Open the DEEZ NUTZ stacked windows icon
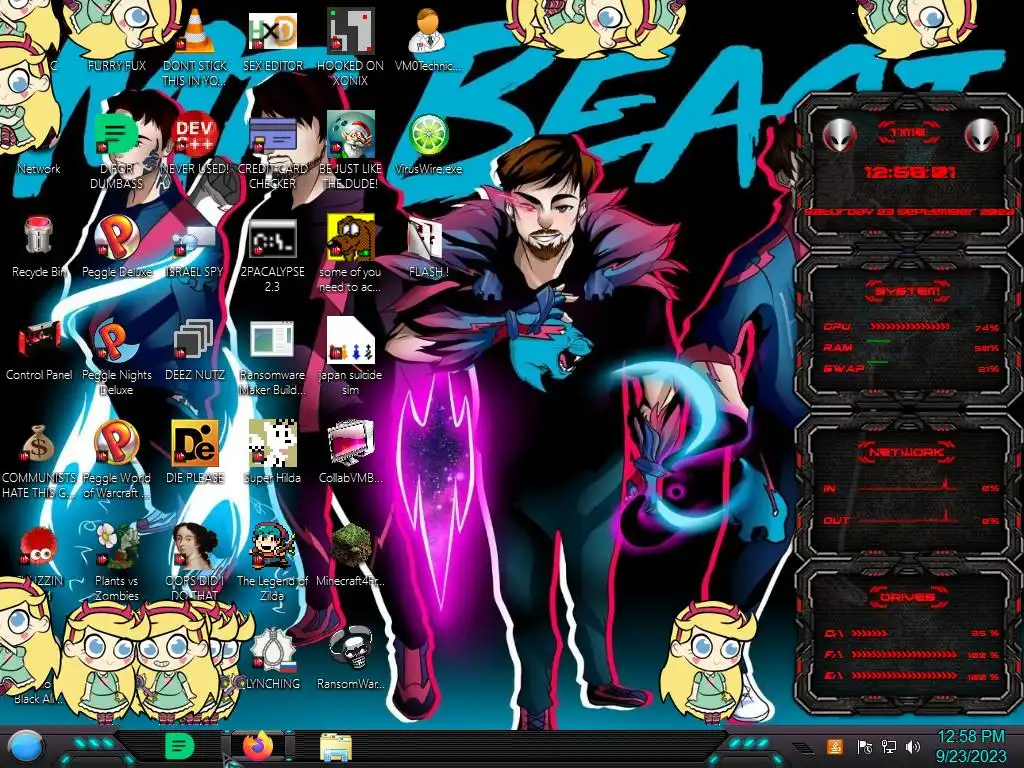The height and width of the screenshot is (768, 1024). click(195, 340)
